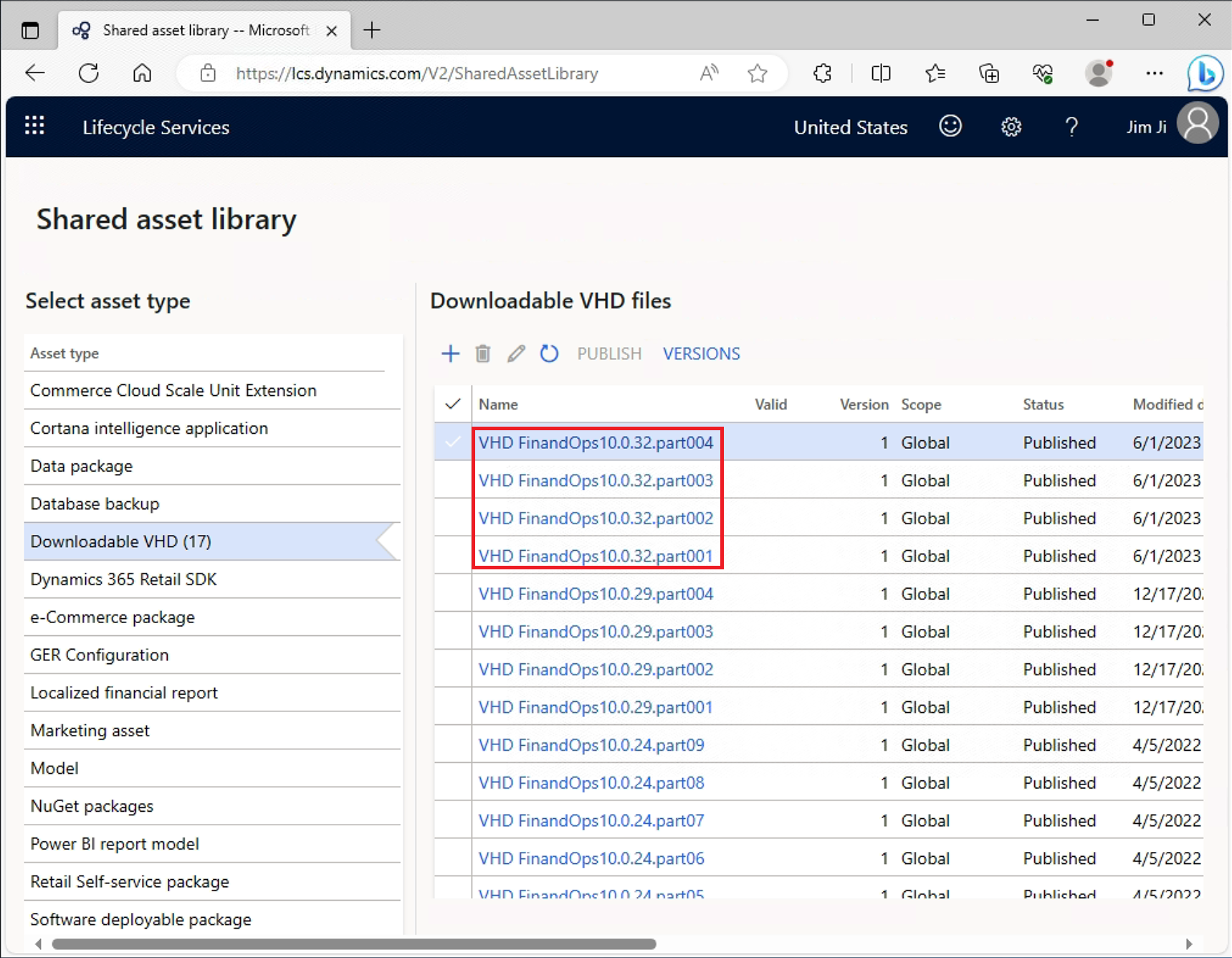Viewport: 1232px width, 958px height.
Task: Open browser Settings and more ellipsis
Action: [1154, 72]
